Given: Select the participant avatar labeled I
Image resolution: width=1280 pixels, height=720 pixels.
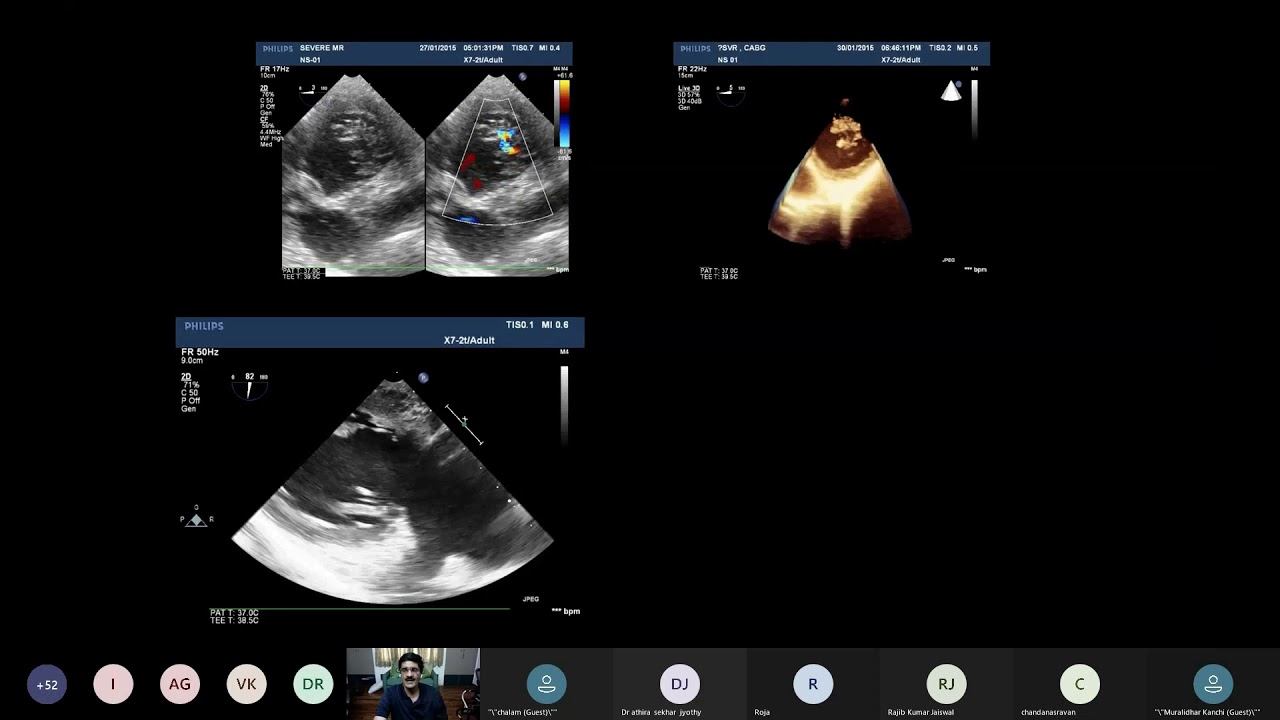Looking at the screenshot, I should (x=113, y=684).
